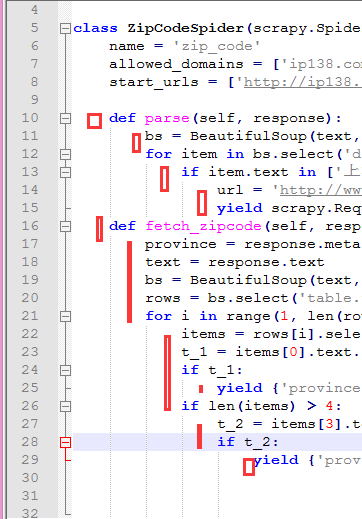Click yield keyword on line 29
The image size is (362, 519).
click(276, 460)
